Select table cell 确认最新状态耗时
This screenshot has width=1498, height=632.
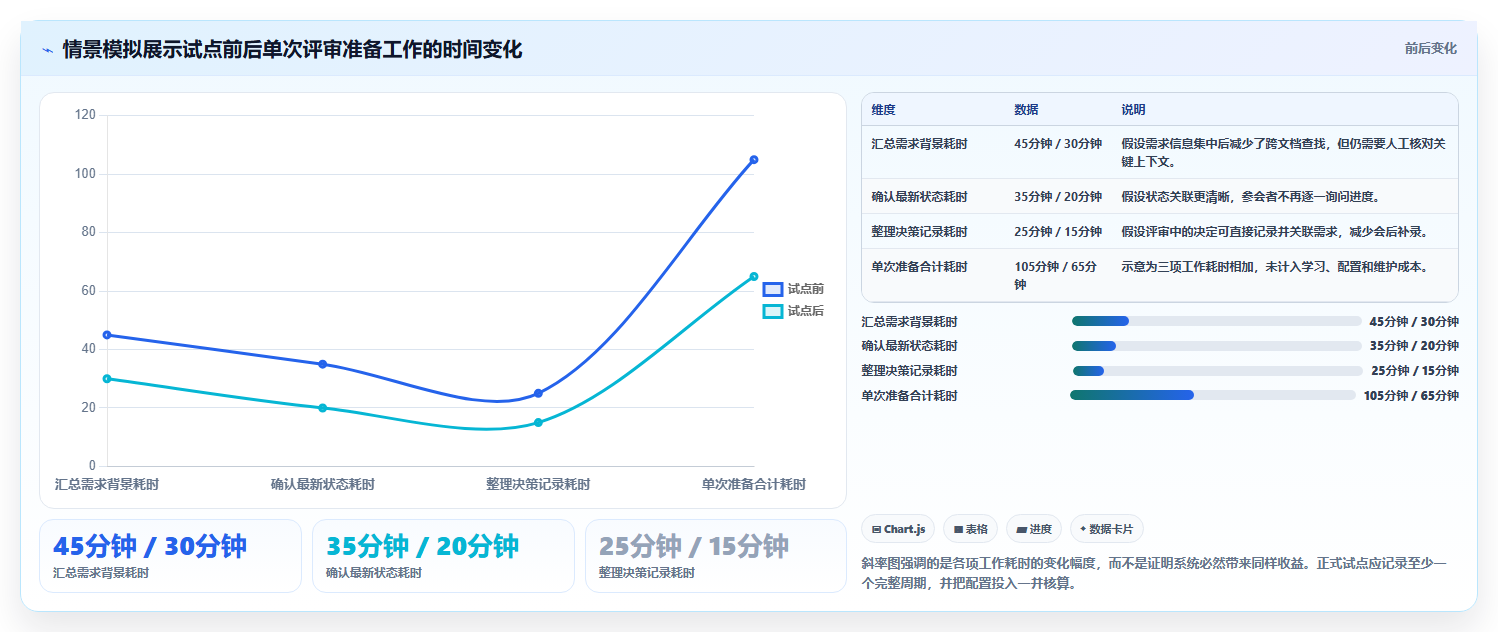coord(919,197)
